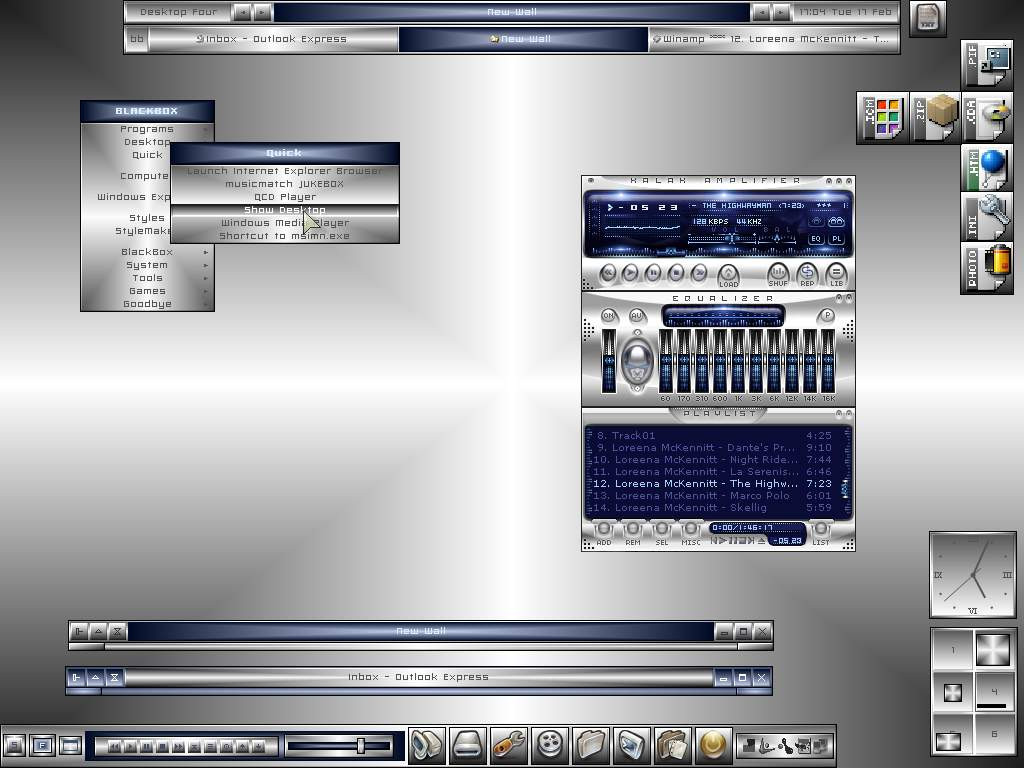Viewport: 1024px width, 768px height.
Task: Toggle the PL playlist button in amplifier
Action: (x=837, y=239)
